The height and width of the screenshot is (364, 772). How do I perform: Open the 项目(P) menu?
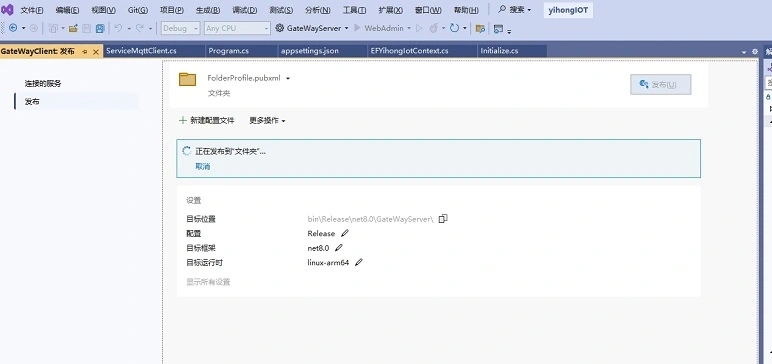pos(172,10)
